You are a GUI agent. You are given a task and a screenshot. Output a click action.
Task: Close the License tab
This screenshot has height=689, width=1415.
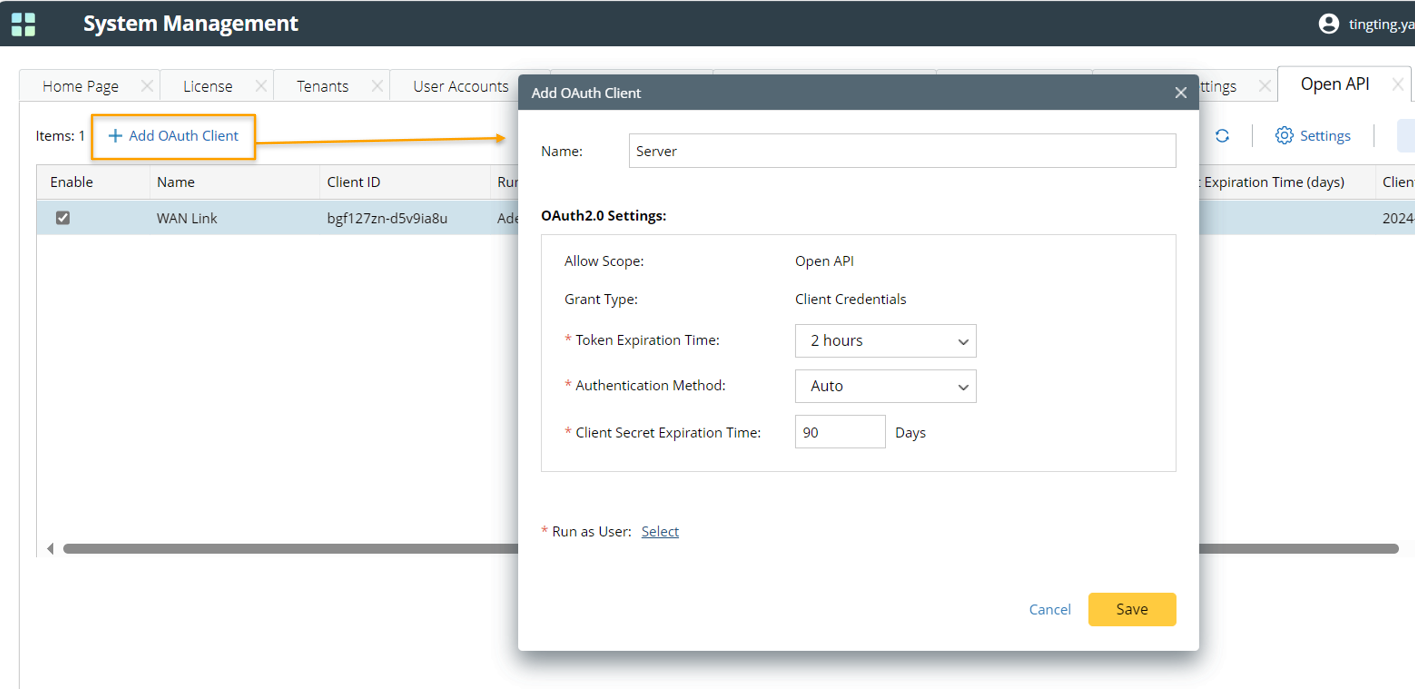coord(261,86)
